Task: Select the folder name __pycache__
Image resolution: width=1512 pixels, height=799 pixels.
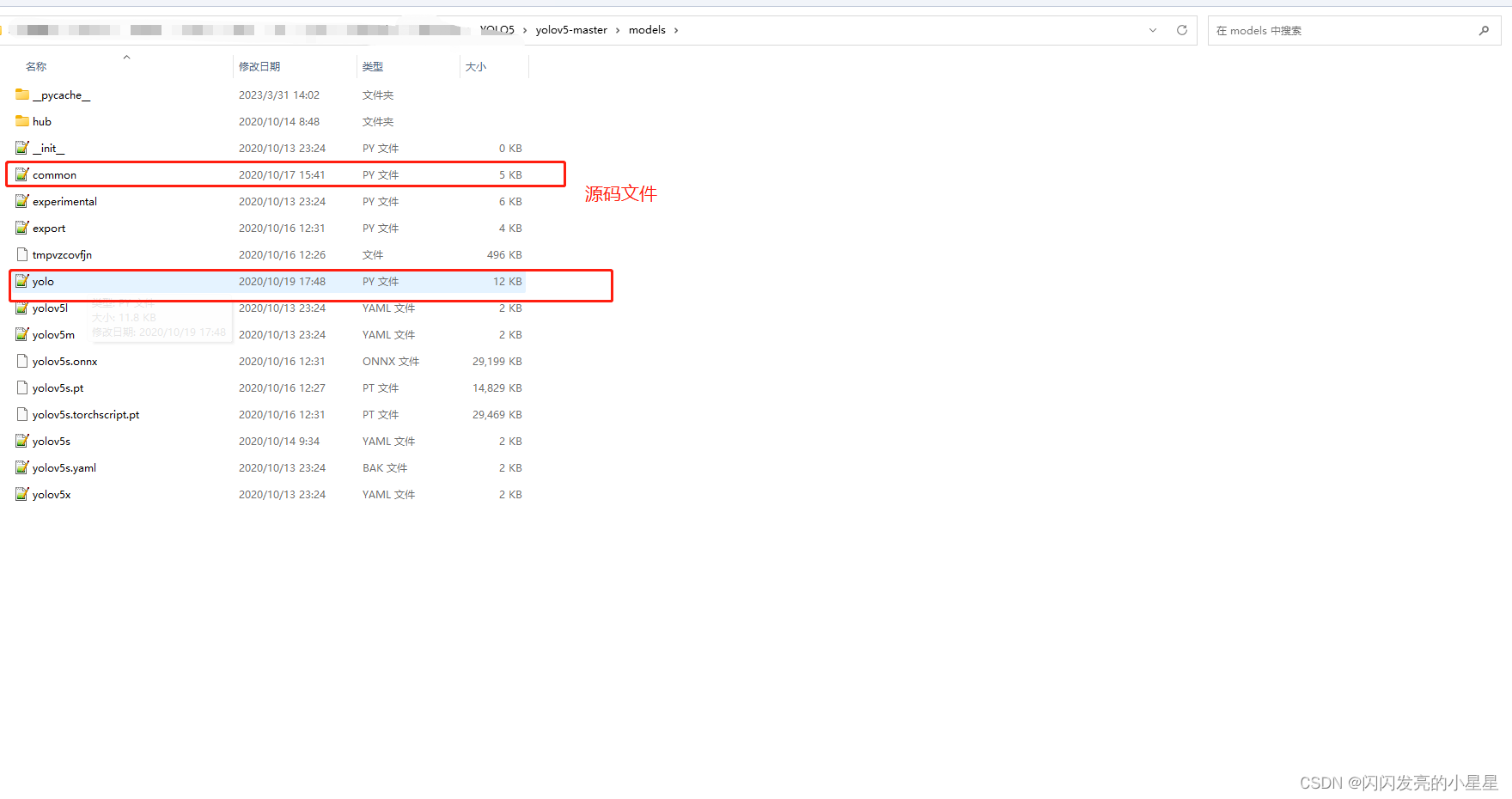Action: (x=62, y=95)
